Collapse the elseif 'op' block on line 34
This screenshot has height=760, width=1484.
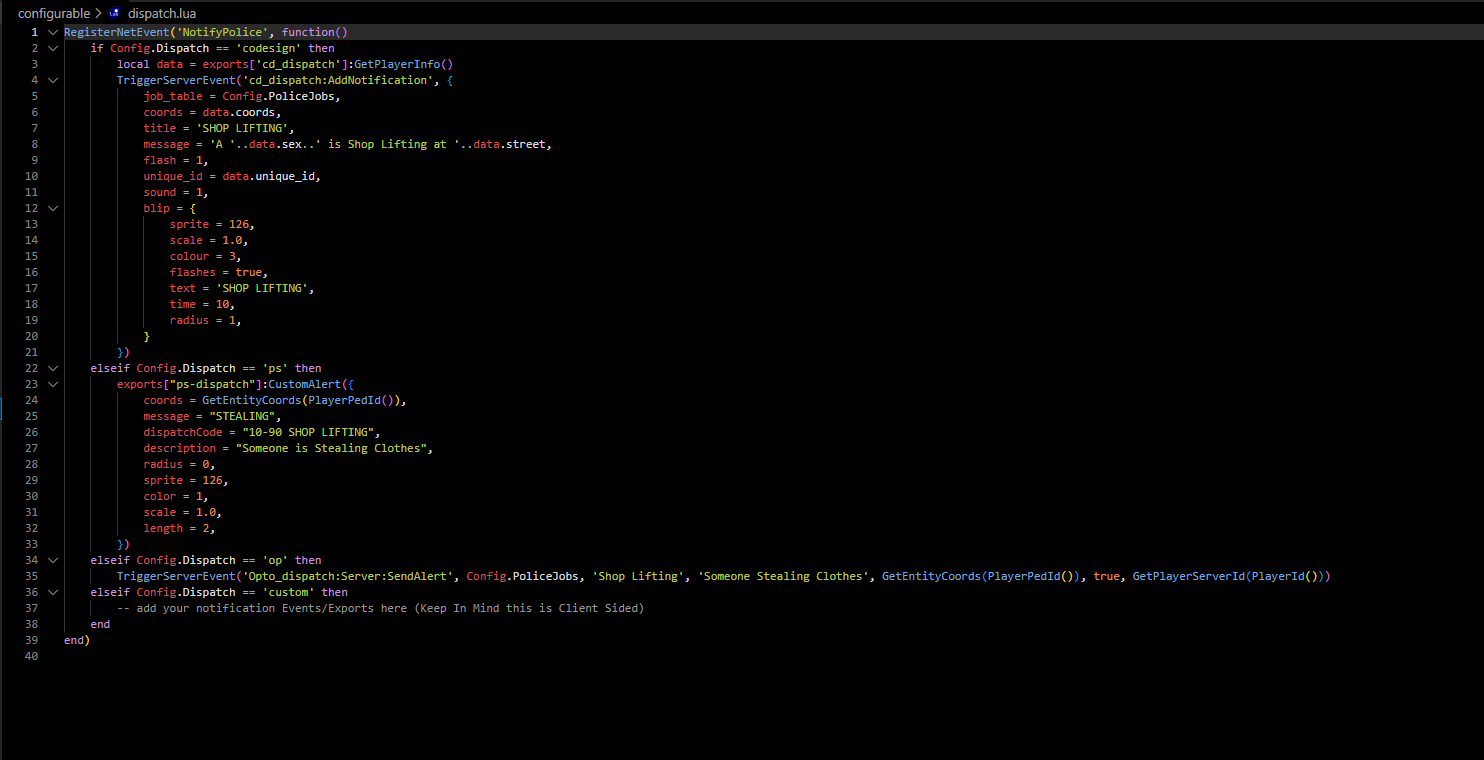(x=52, y=560)
